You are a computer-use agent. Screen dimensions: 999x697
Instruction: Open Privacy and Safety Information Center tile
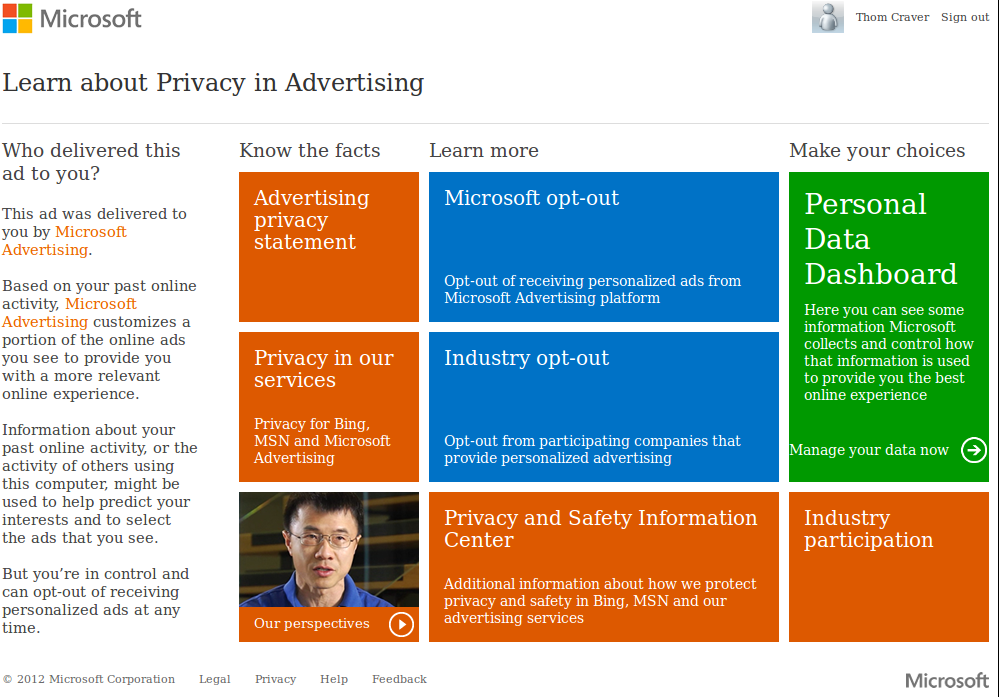(x=603, y=566)
